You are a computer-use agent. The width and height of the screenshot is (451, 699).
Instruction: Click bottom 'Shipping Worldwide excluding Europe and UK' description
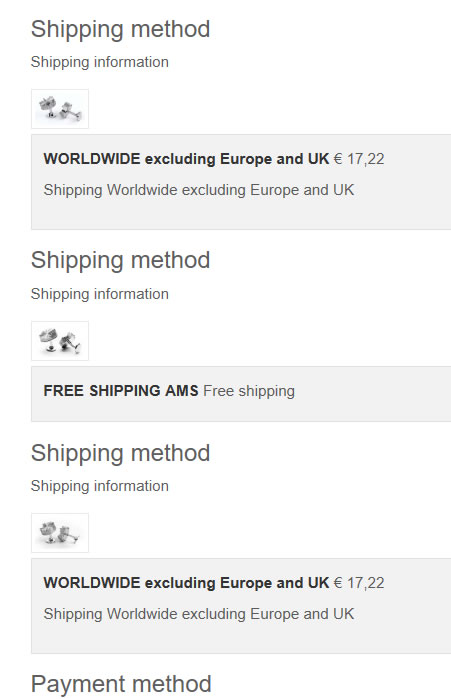199,614
